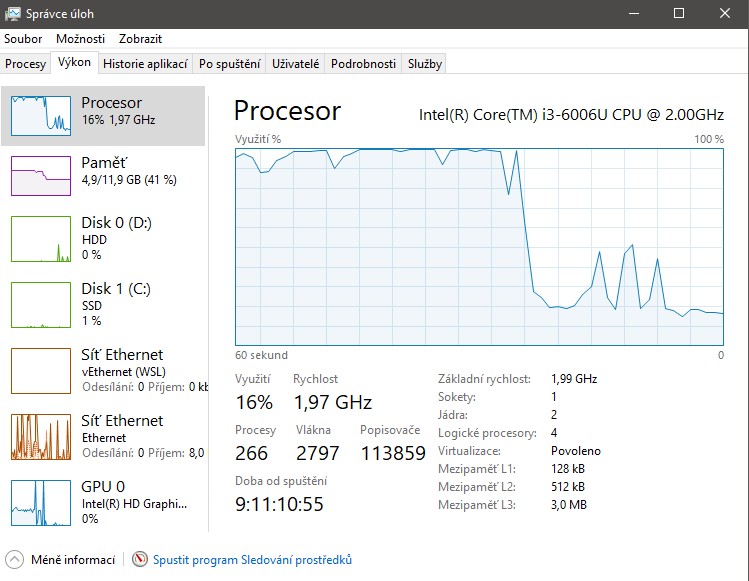Open the GPU 0 Intel HD Graphics graph
This screenshot has height=581, width=749.
pos(41,502)
